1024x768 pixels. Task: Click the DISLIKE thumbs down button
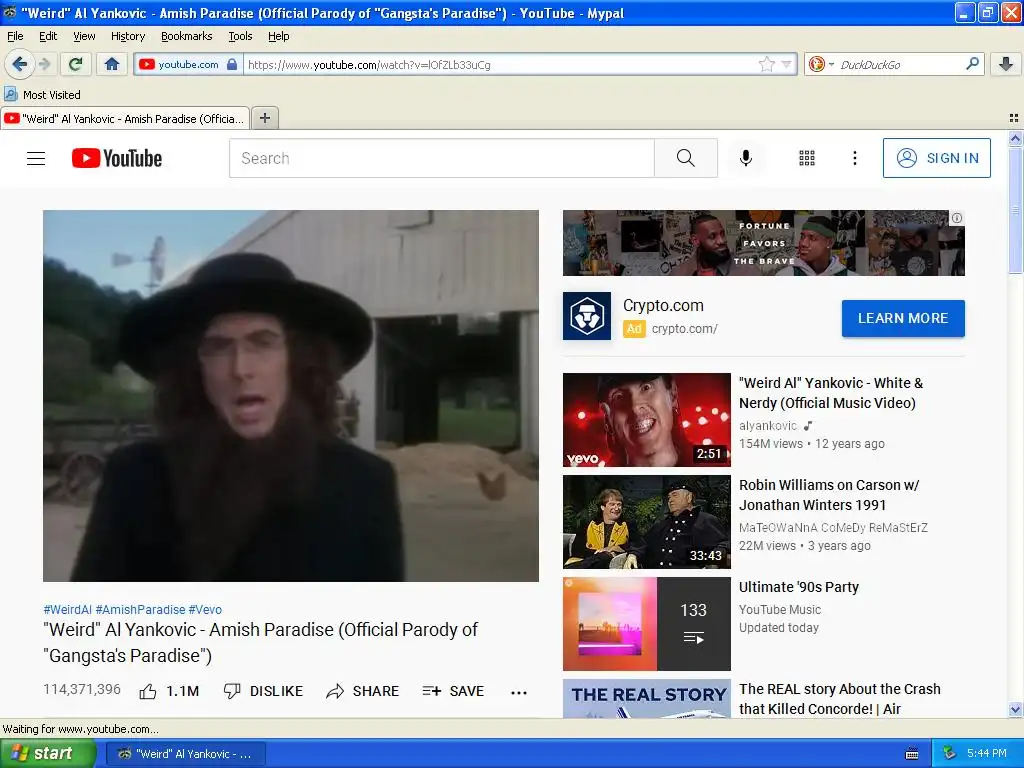pos(263,691)
